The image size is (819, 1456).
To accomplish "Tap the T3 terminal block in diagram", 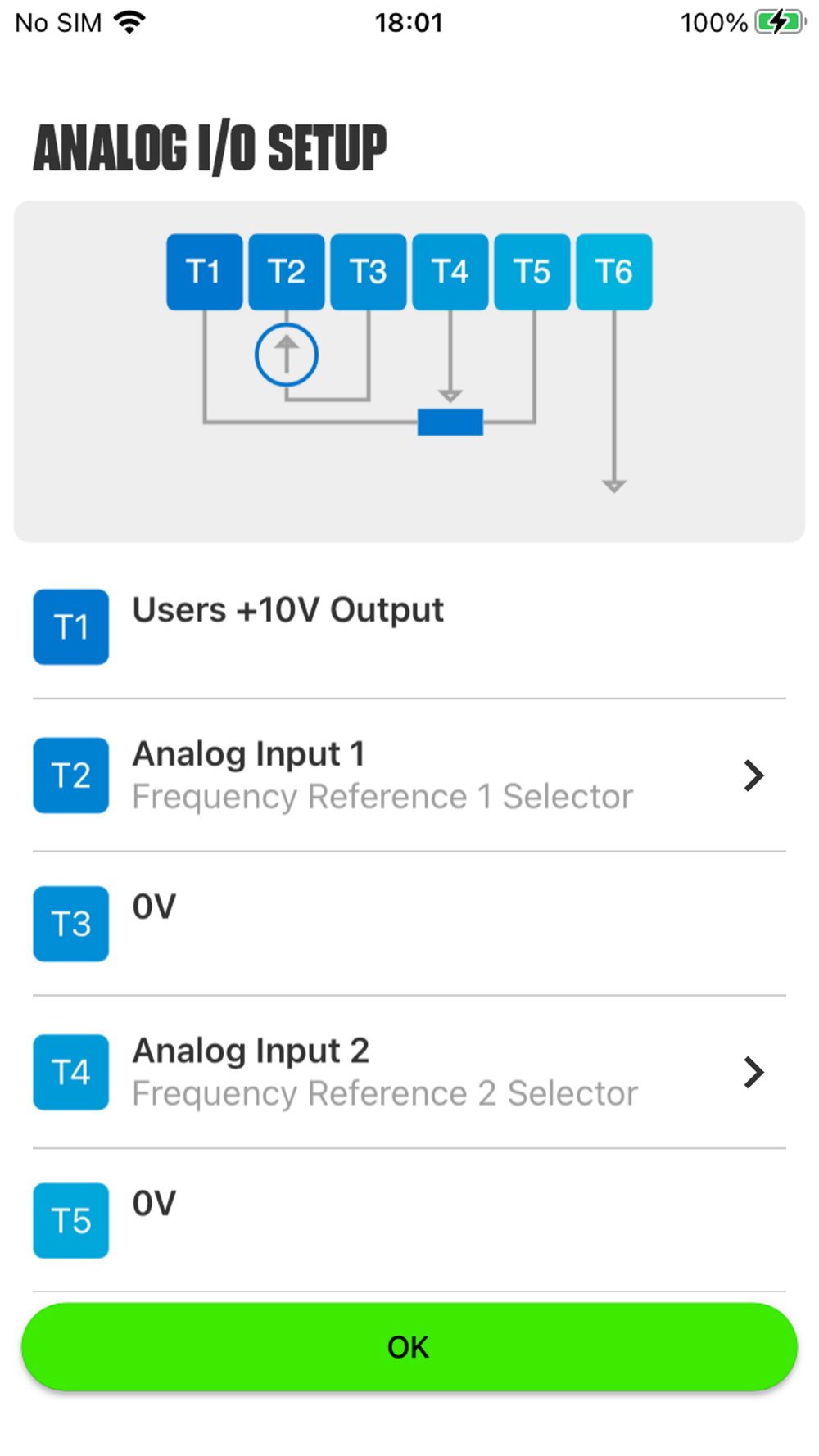I will [368, 272].
